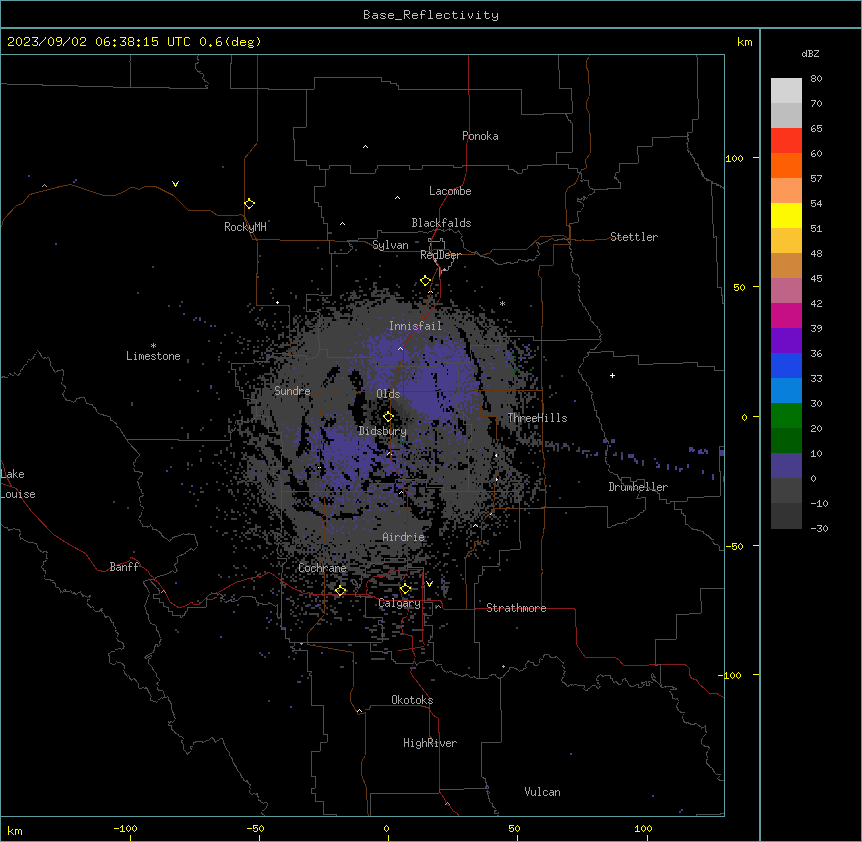
Task: Click the asterisk marker northeast of Innisfail
Action: click(502, 303)
